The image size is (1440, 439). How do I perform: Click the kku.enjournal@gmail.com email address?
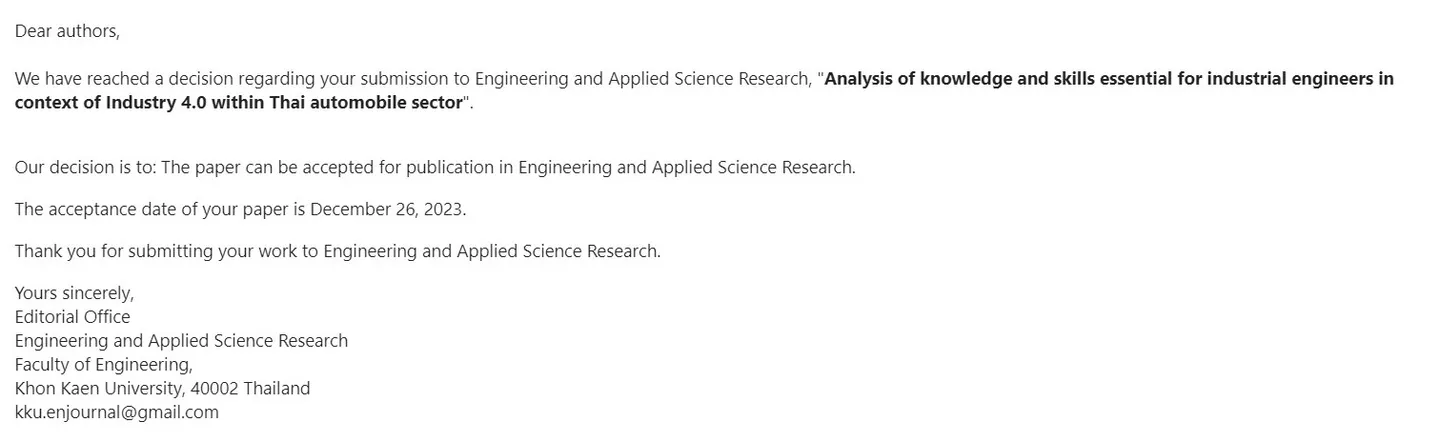117,412
